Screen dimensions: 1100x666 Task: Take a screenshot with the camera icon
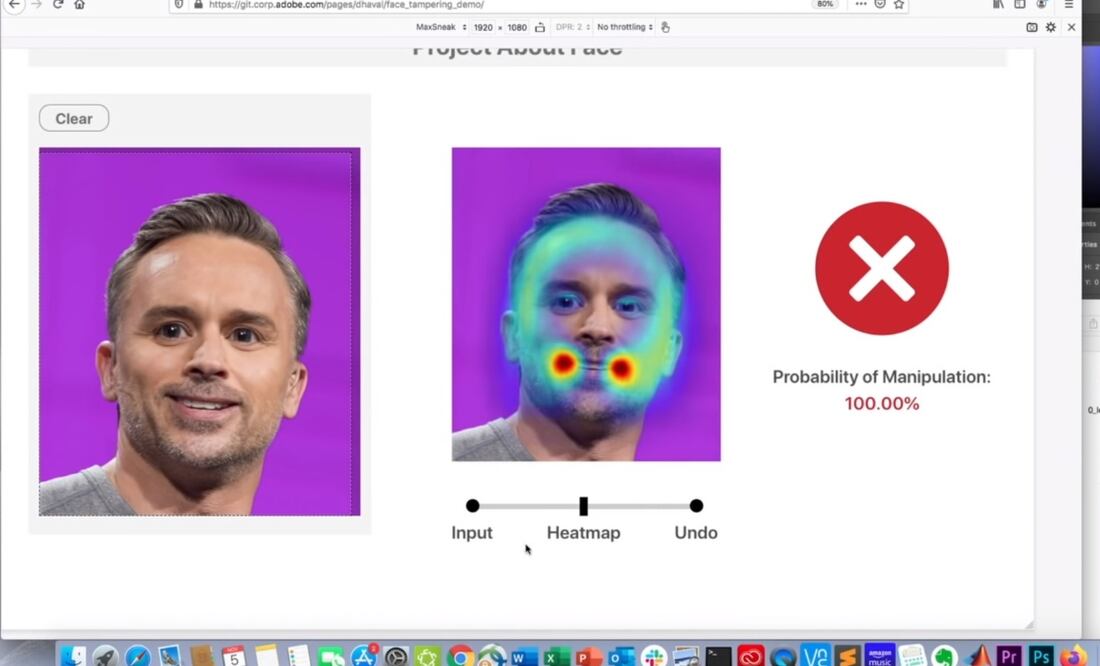(x=1032, y=27)
